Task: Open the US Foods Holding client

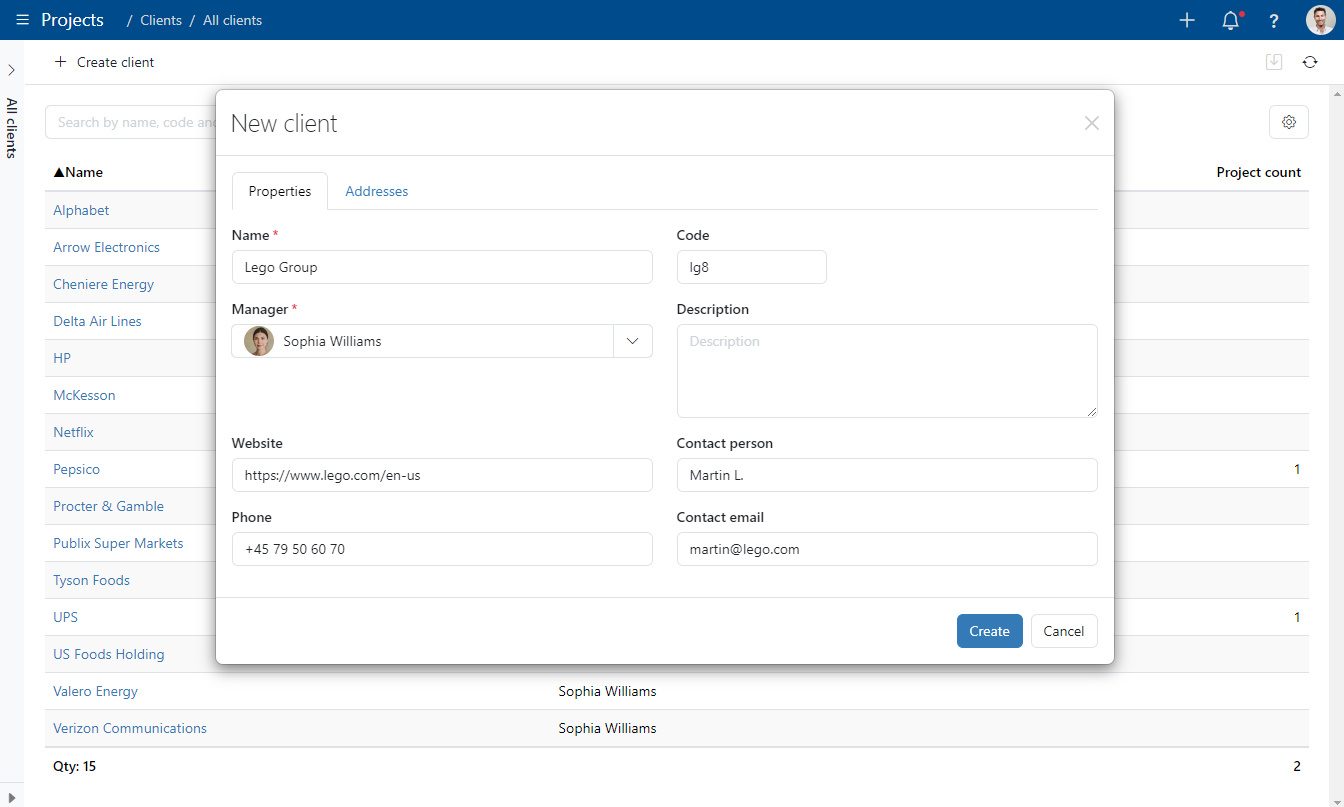Action: [x=108, y=654]
